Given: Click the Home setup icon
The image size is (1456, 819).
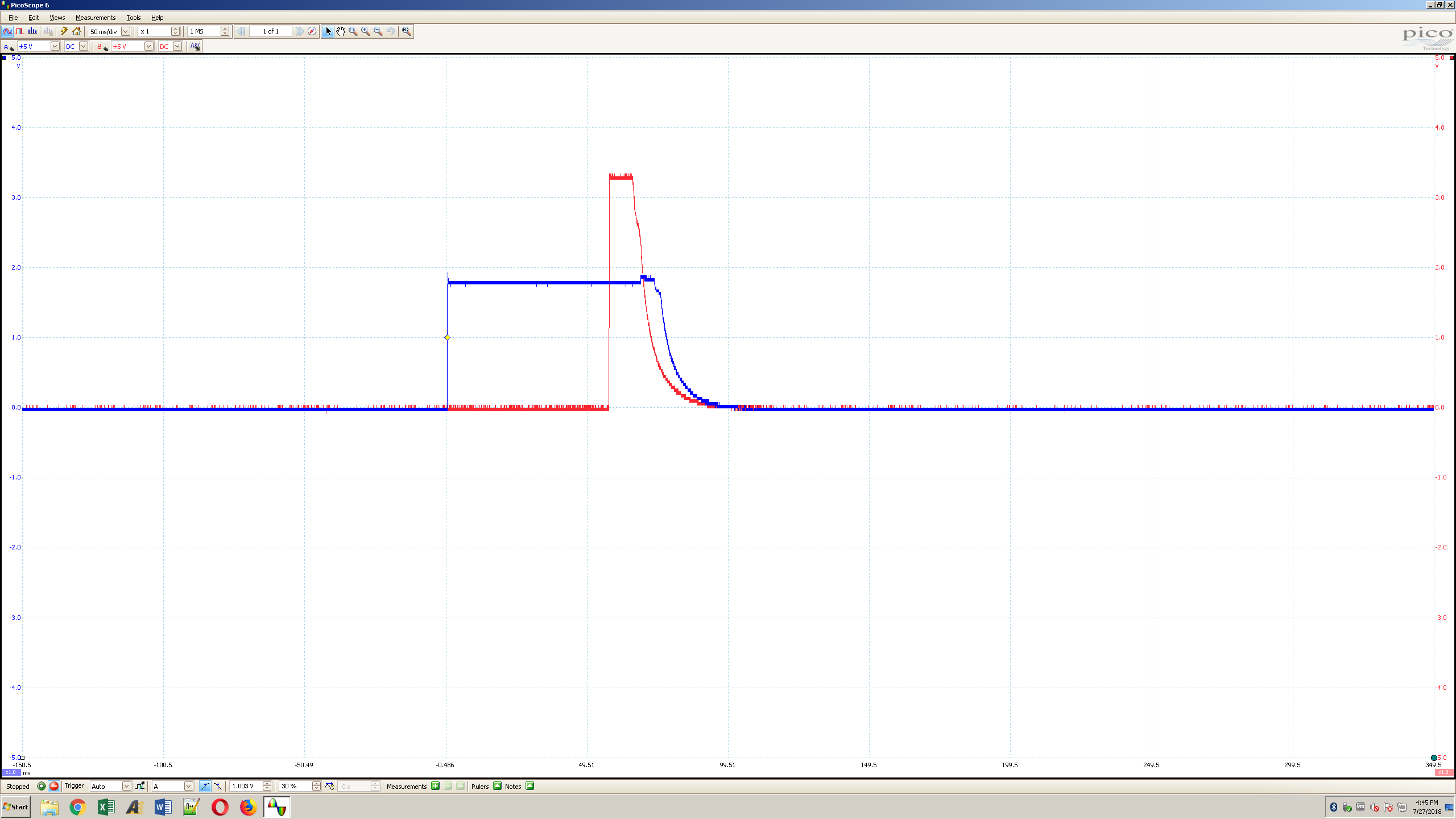Looking at the screenshot, I should coord(77,31).
